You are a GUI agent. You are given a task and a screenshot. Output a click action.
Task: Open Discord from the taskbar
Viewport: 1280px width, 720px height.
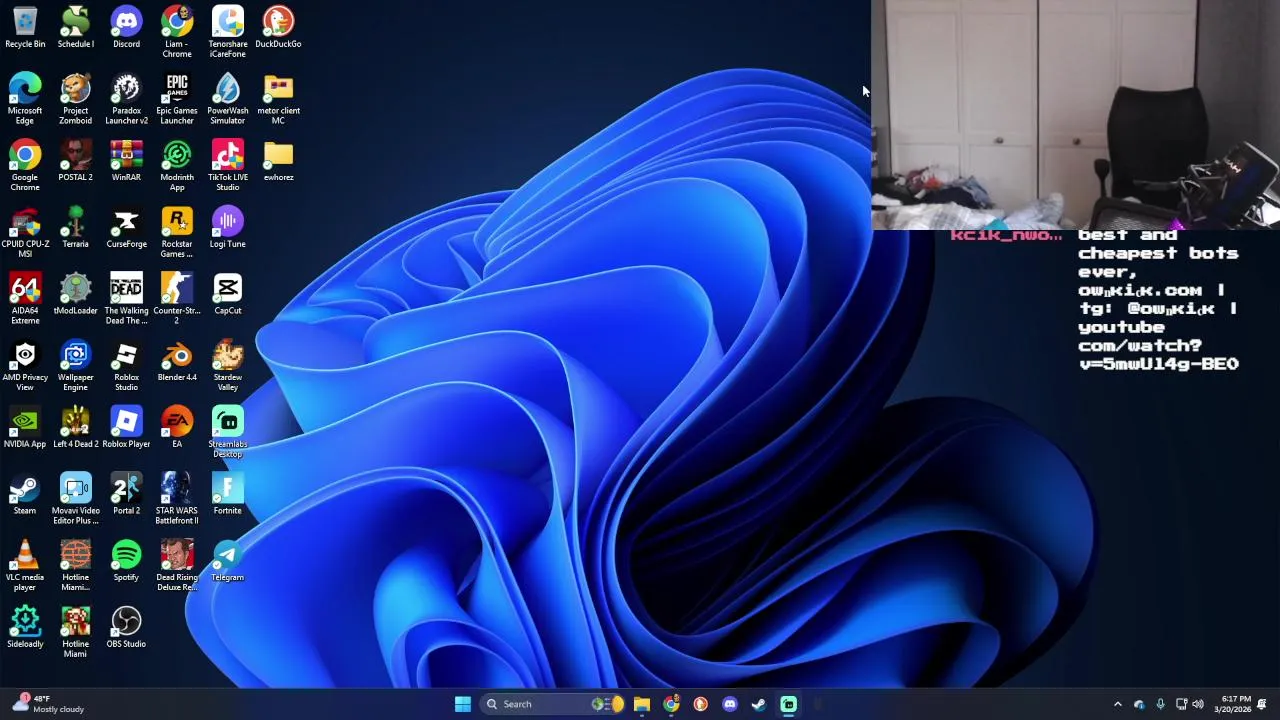[x=730, y=704]
